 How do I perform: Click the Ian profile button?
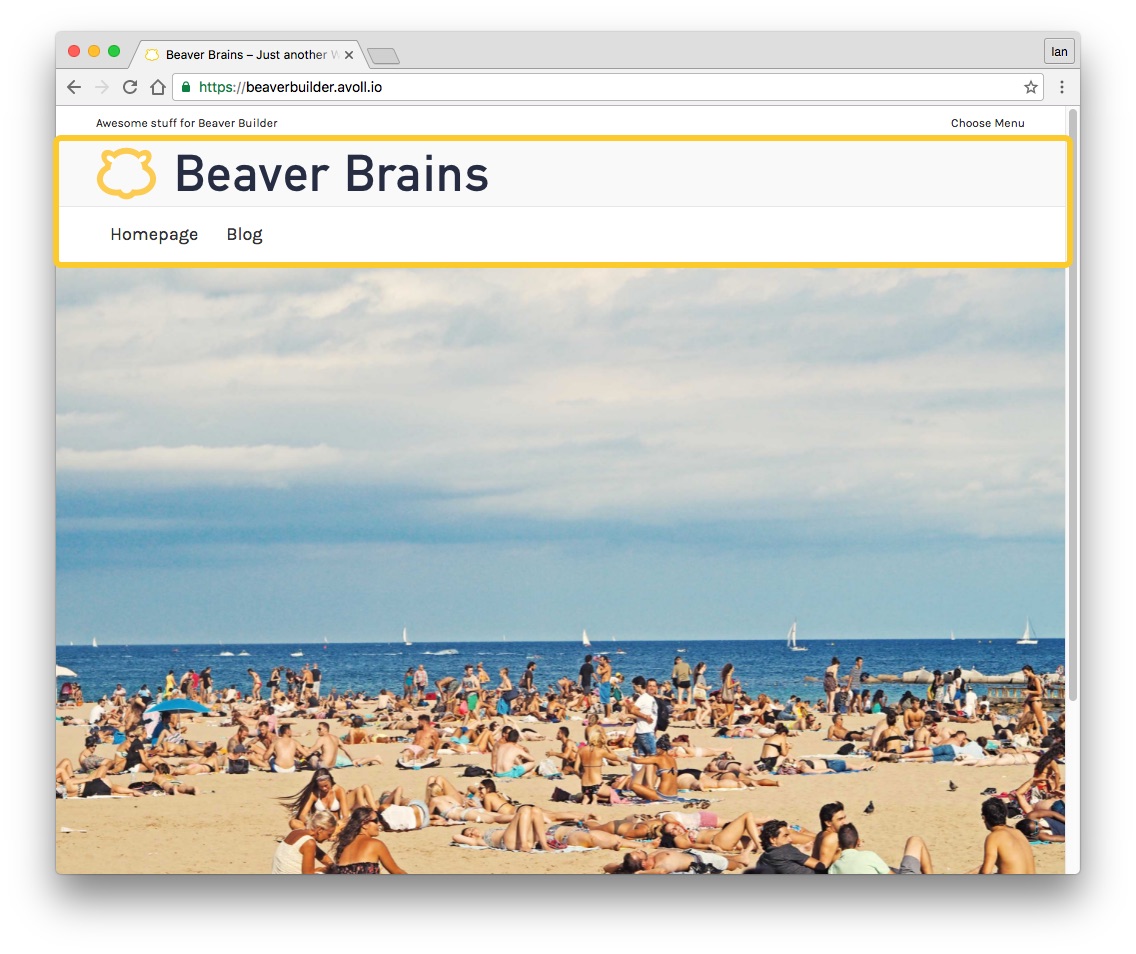coord(1059,51)
